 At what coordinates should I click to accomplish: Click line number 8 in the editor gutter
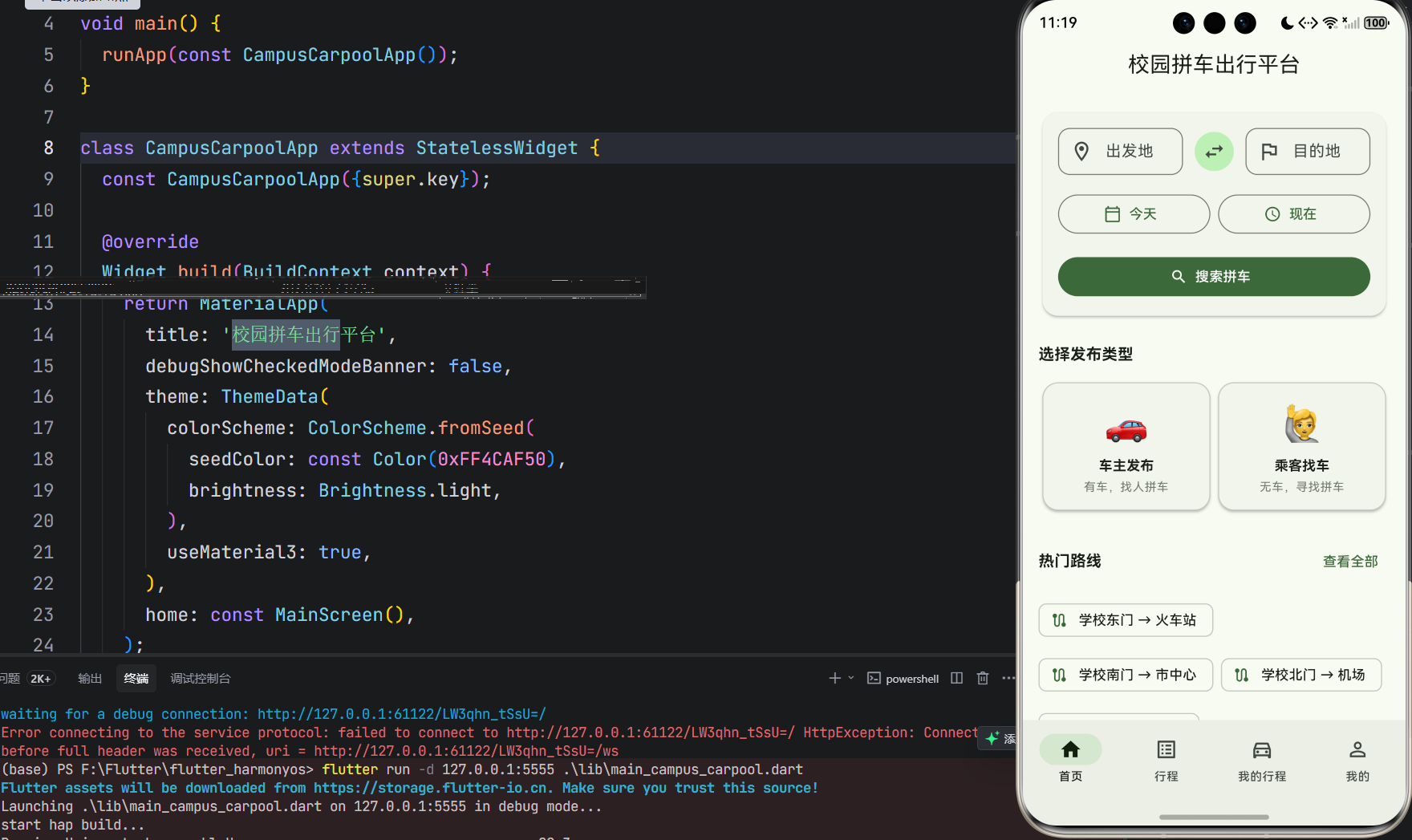(x=48, y=148)
